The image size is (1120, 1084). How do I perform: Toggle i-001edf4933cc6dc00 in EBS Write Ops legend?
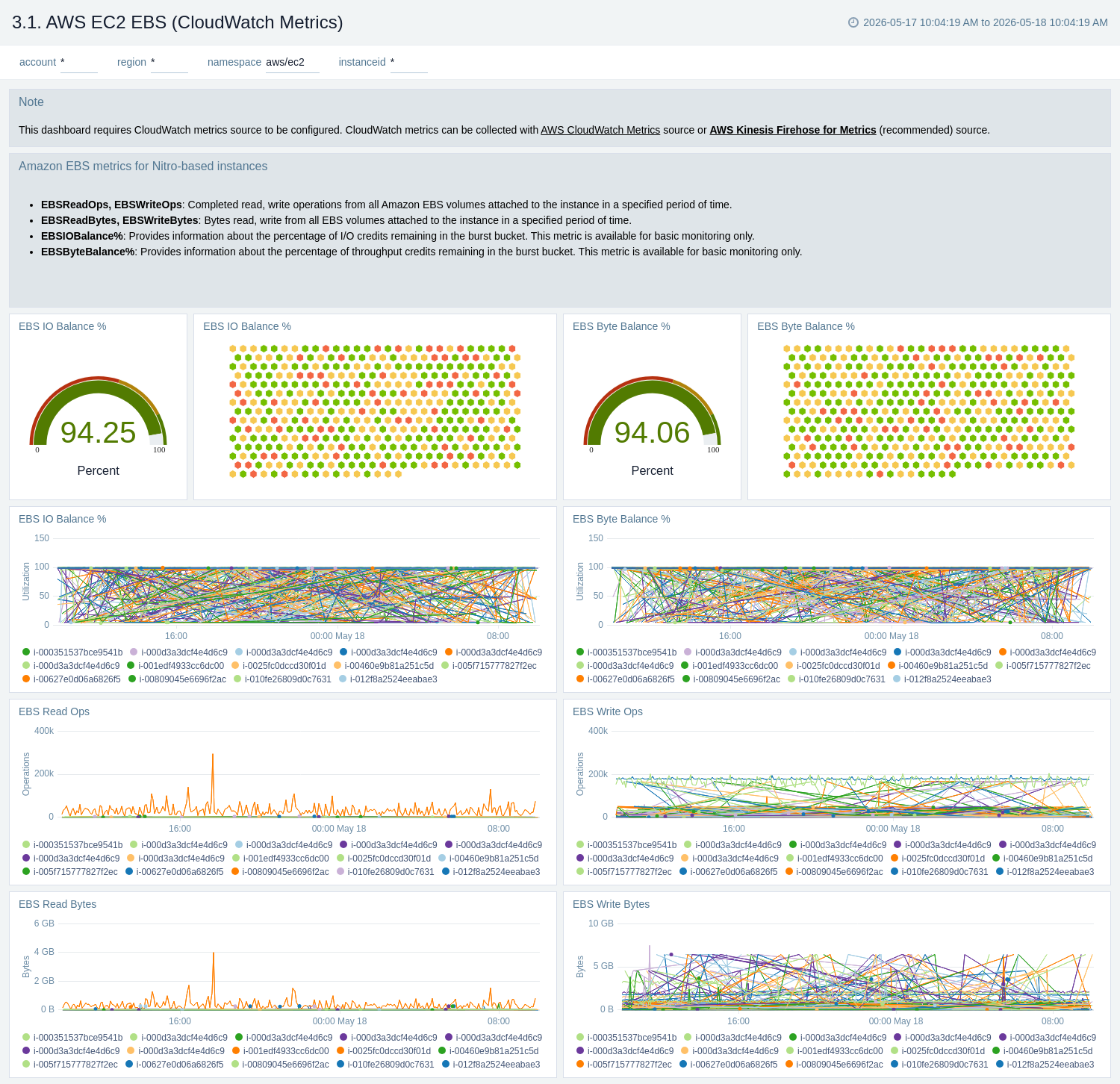835,859
